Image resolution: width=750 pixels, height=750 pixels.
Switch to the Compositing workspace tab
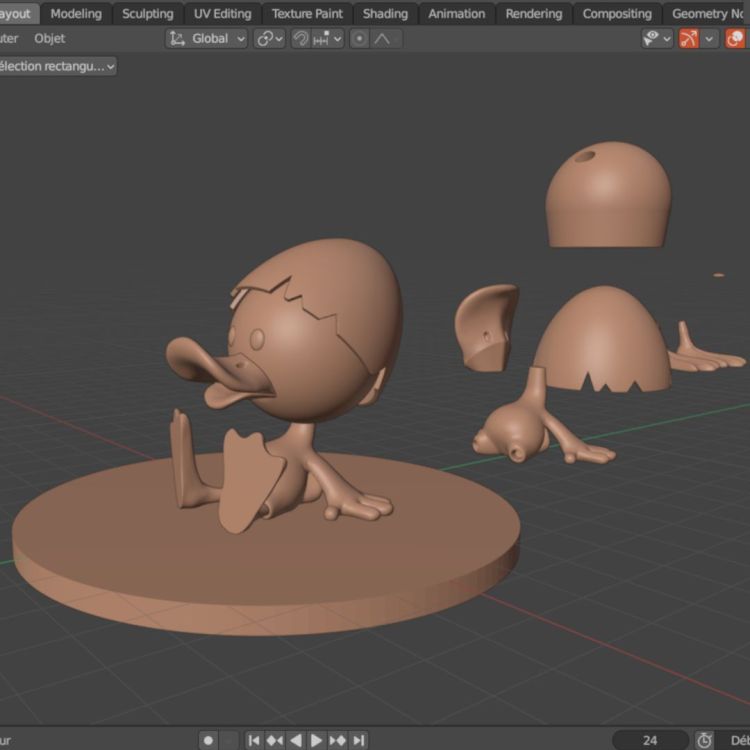point(617,14)
